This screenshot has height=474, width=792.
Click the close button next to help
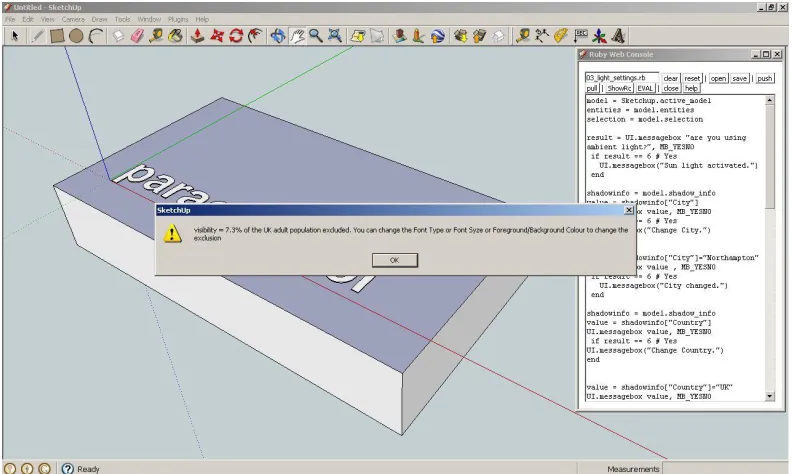point(671,88)
